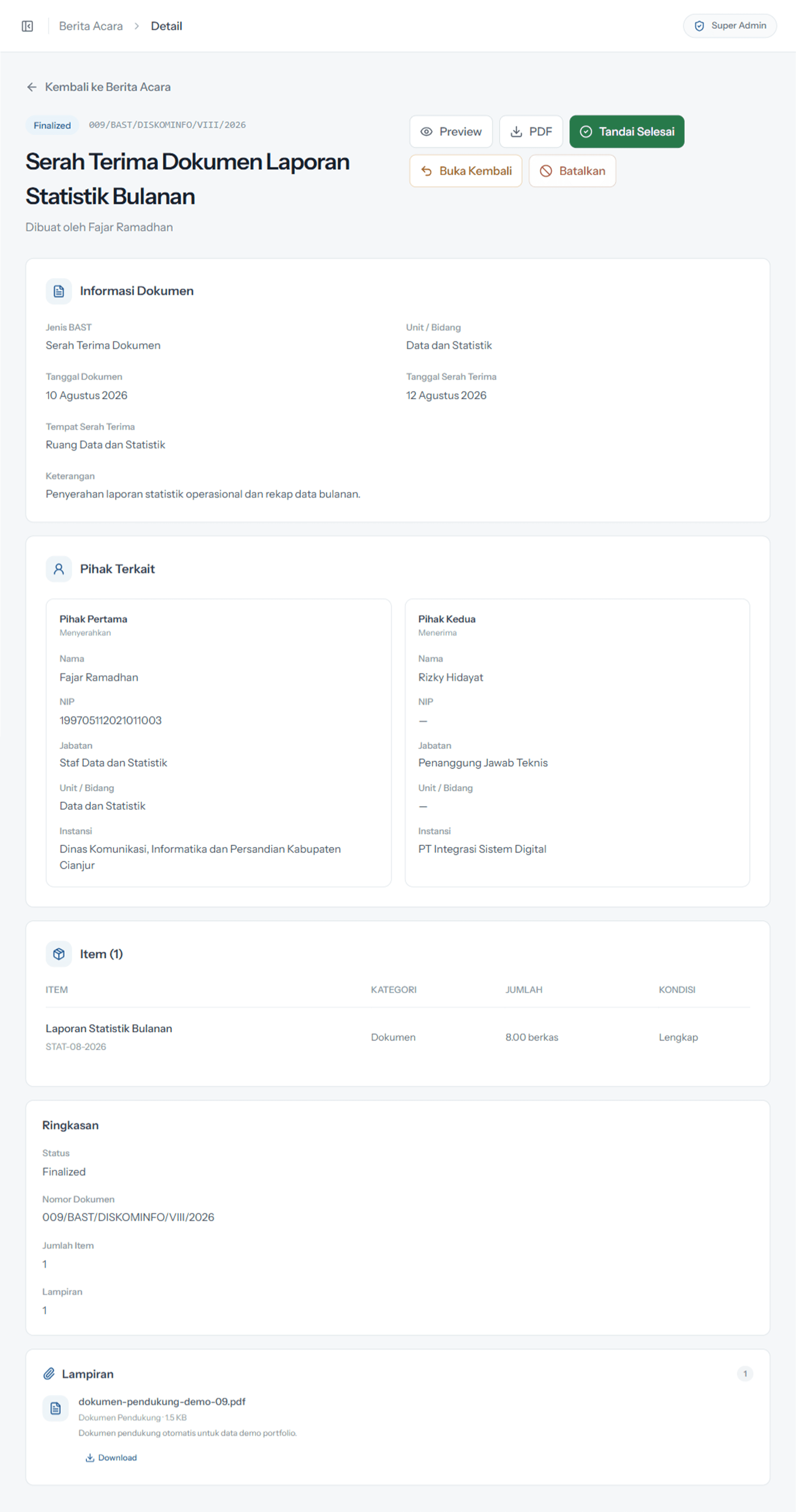796x1512 pixels.
Task: Select Ruang Data dan Statistik location
Action: [x=105, y=445]
